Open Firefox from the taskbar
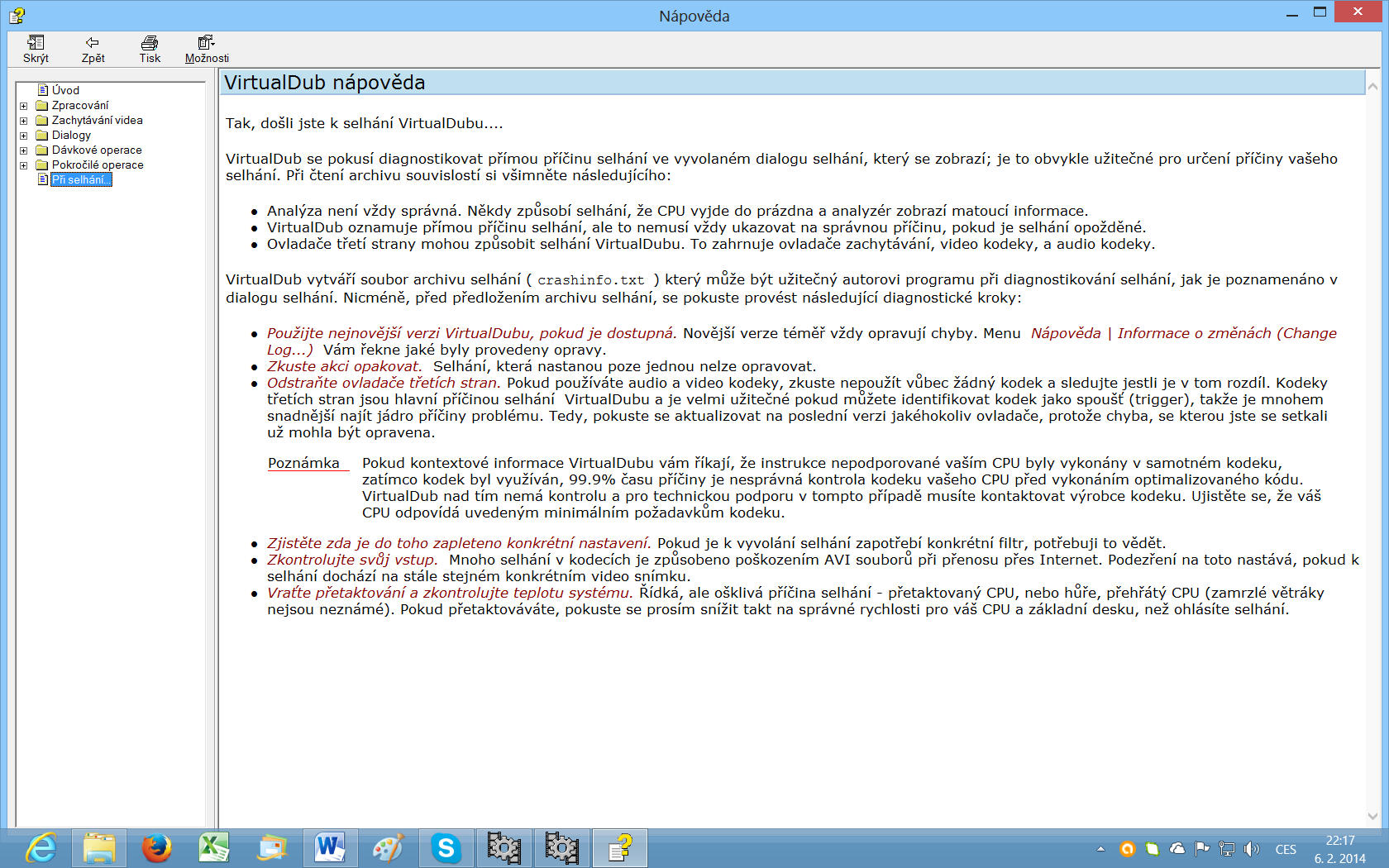Screen dimensions: 1389x868 pyautogui.click(x=156, y=848)
